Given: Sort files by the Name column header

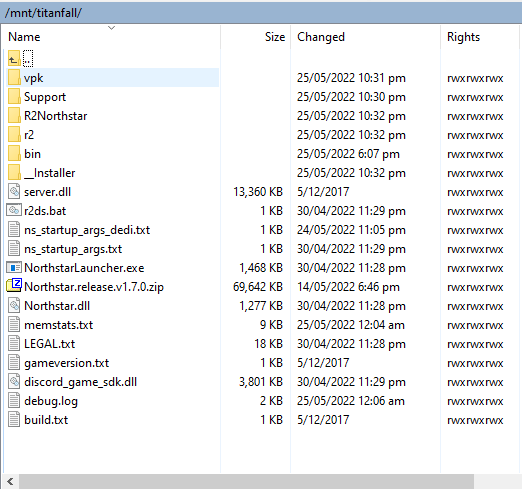Looking at the screenshot, I should [112, 37].
